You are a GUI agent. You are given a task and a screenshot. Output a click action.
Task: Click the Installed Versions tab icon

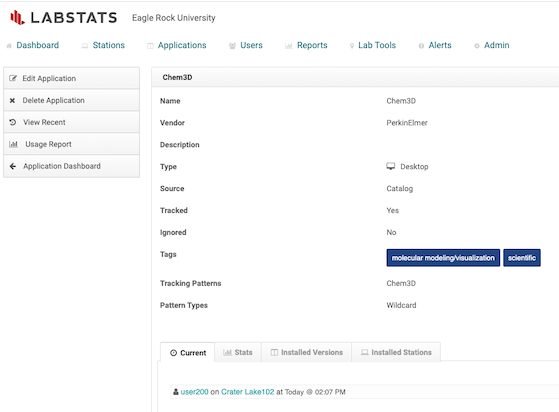(x=274, y=352)
